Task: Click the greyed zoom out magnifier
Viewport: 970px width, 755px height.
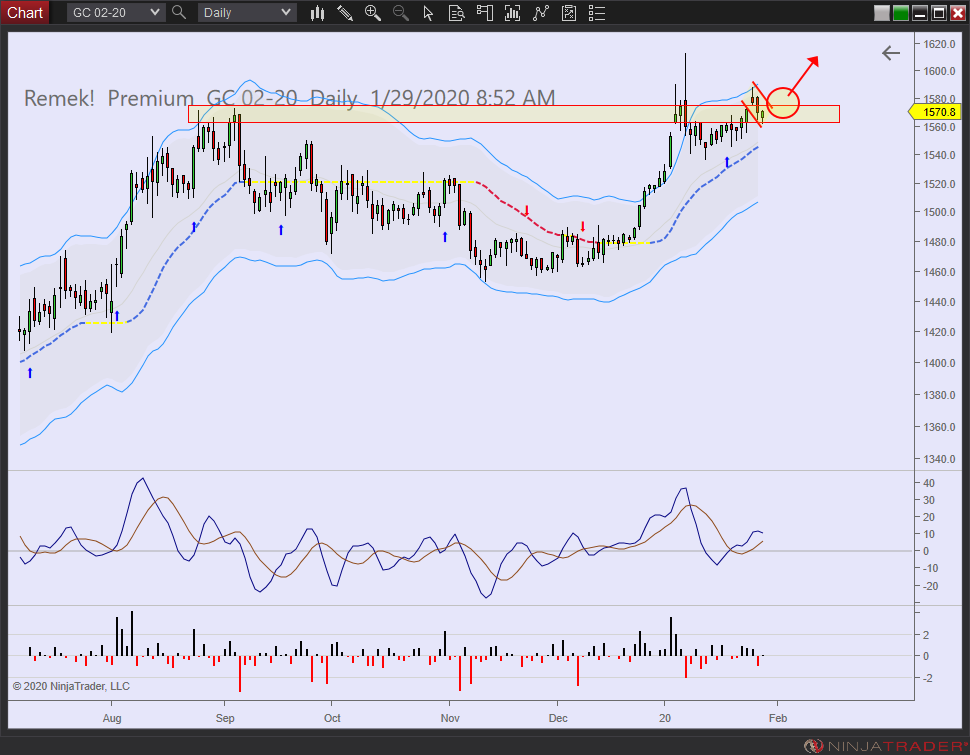Action: click(400, 12)
